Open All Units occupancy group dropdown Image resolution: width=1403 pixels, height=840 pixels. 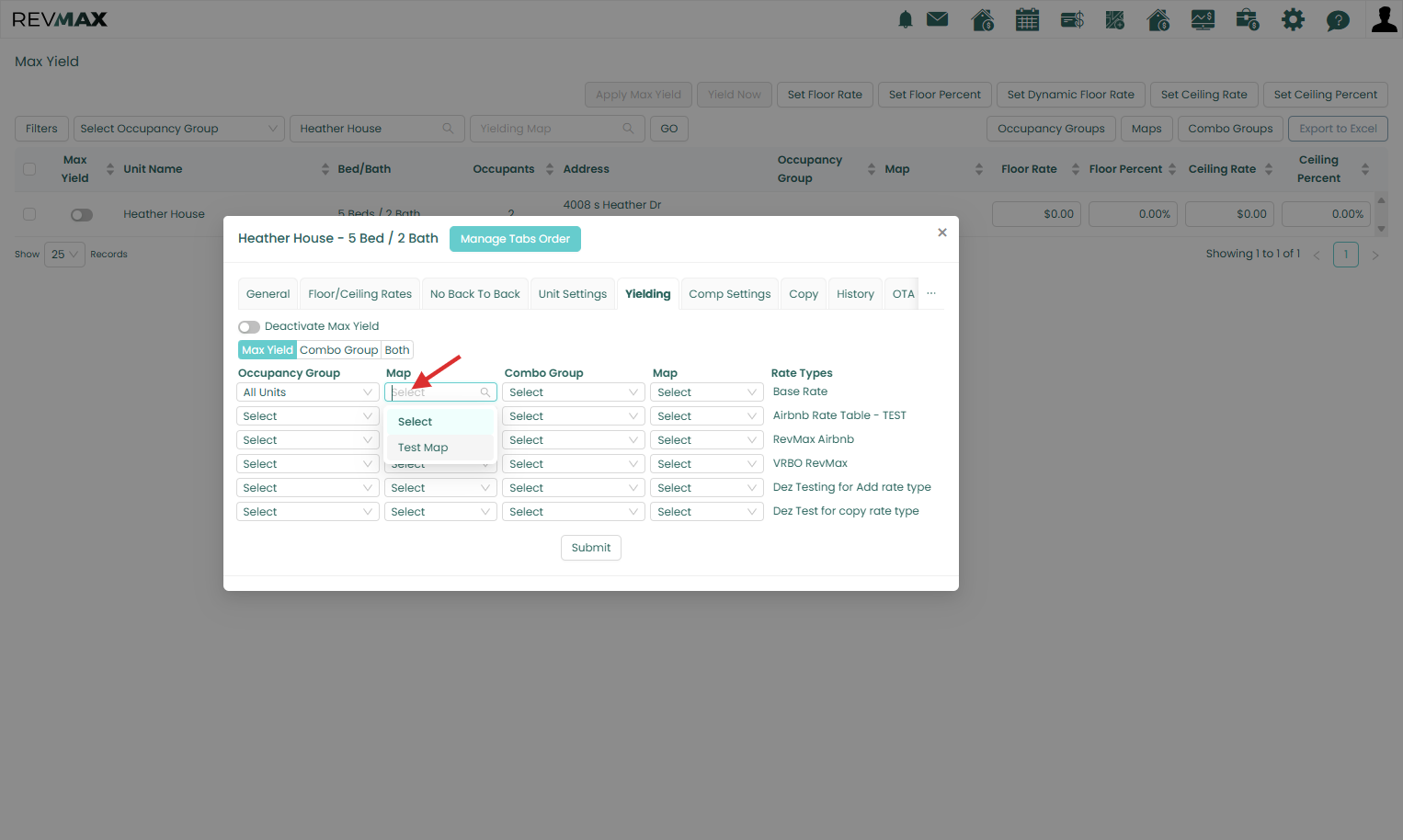[308, 392]
